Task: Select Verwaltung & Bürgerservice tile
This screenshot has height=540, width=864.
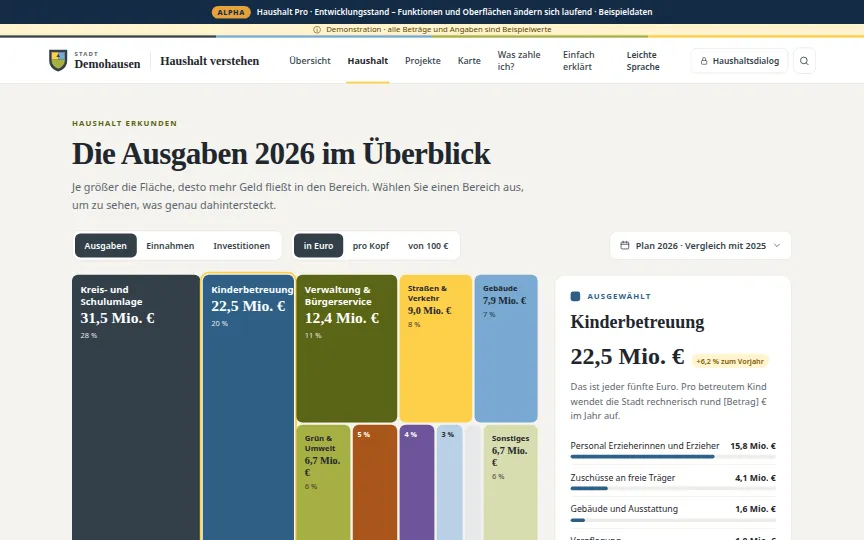Action: (347, 348)
